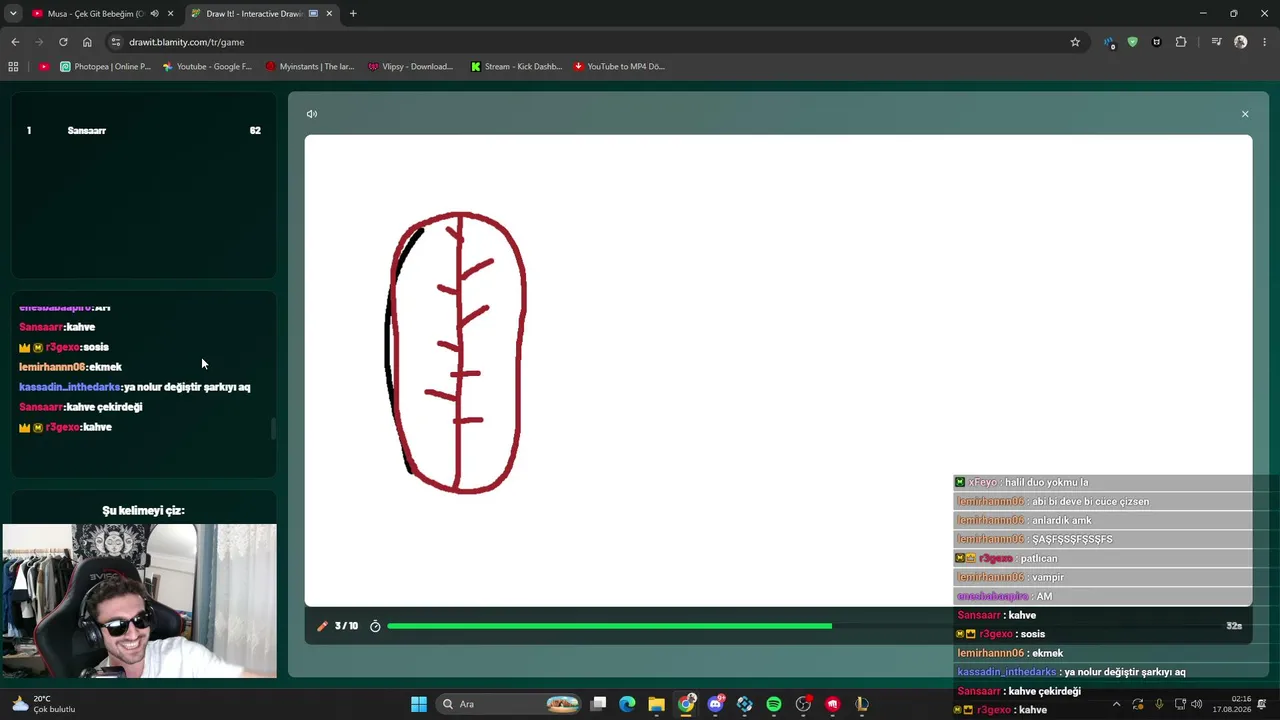
Task: Open Discord from the taskbar
Action: point(715,704)
